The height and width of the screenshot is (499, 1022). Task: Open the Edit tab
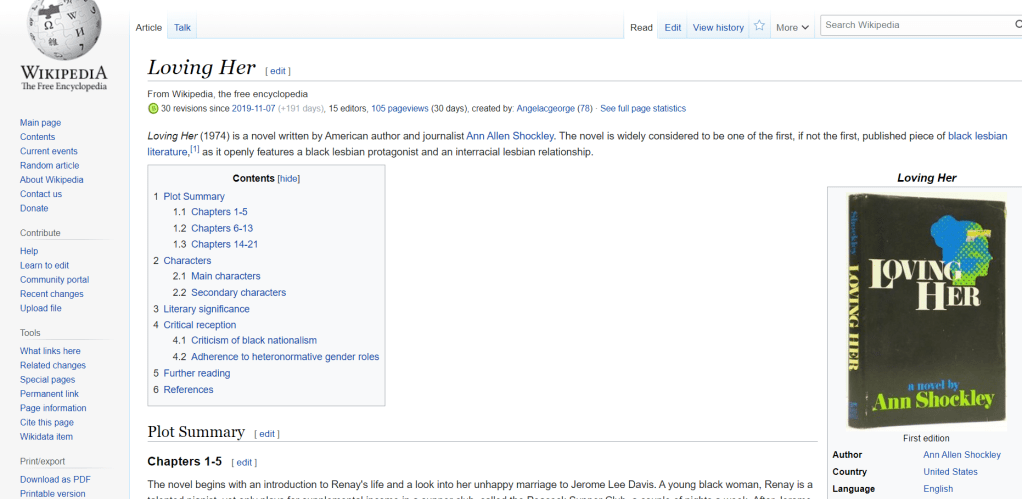click(673, 27)
